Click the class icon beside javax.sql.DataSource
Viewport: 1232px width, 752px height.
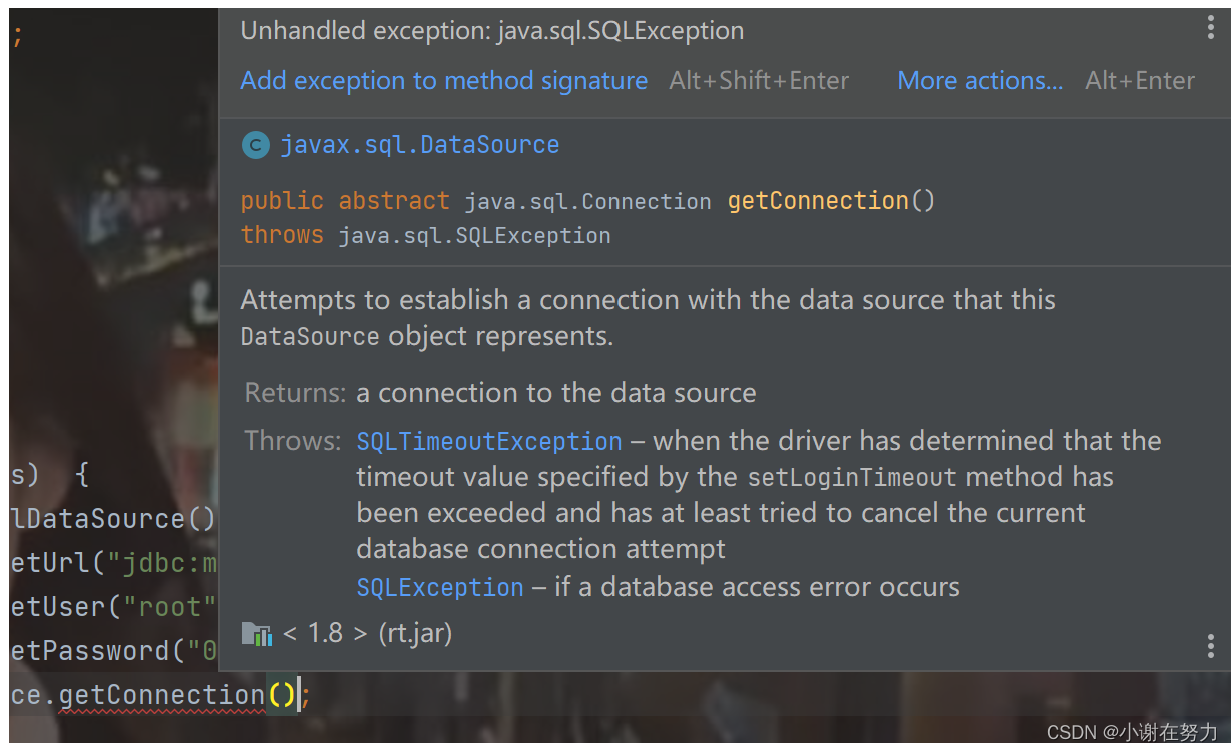[256, 146]
